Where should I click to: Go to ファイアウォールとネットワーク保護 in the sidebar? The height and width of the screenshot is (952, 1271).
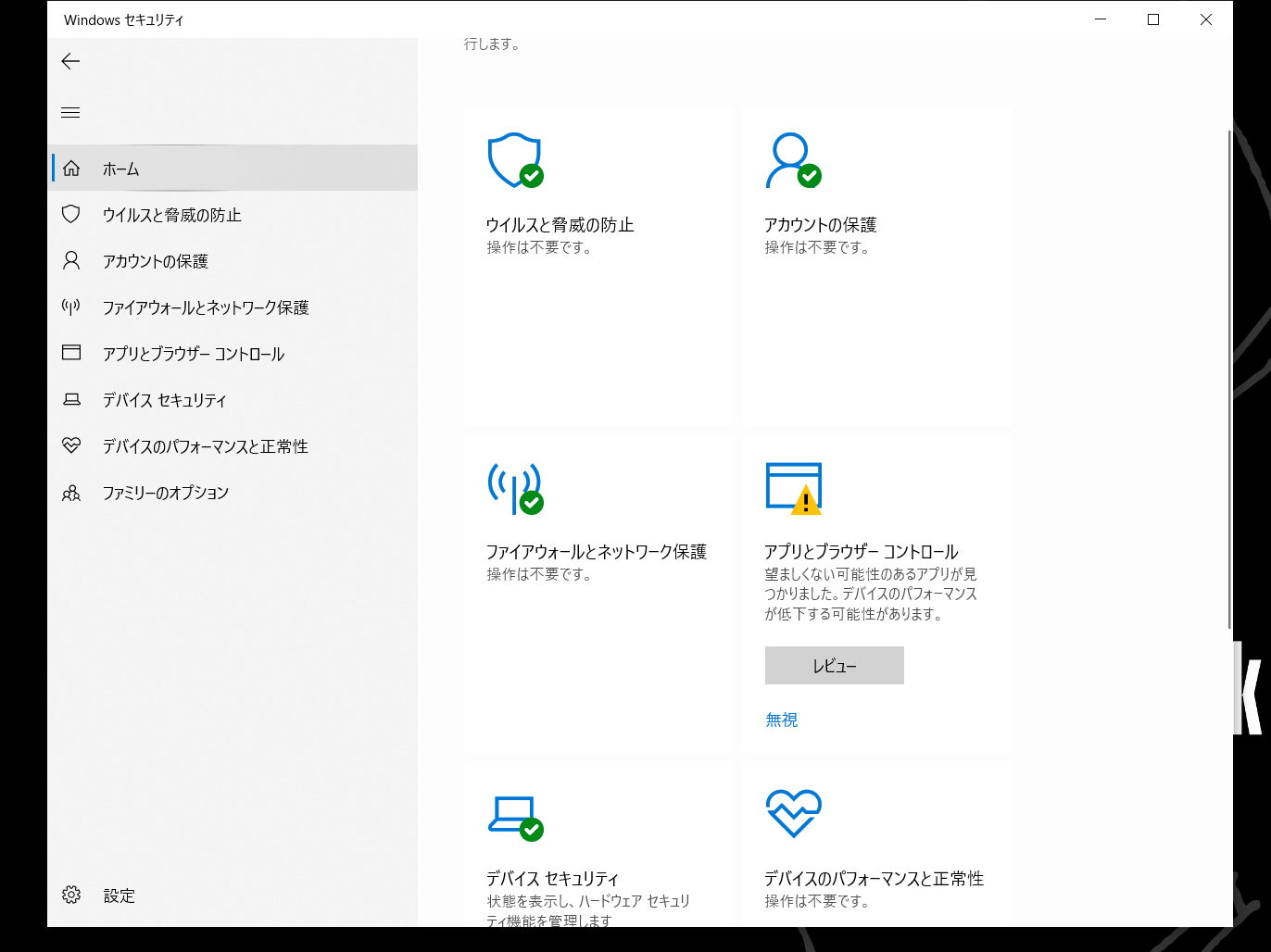tap(205, 307)
